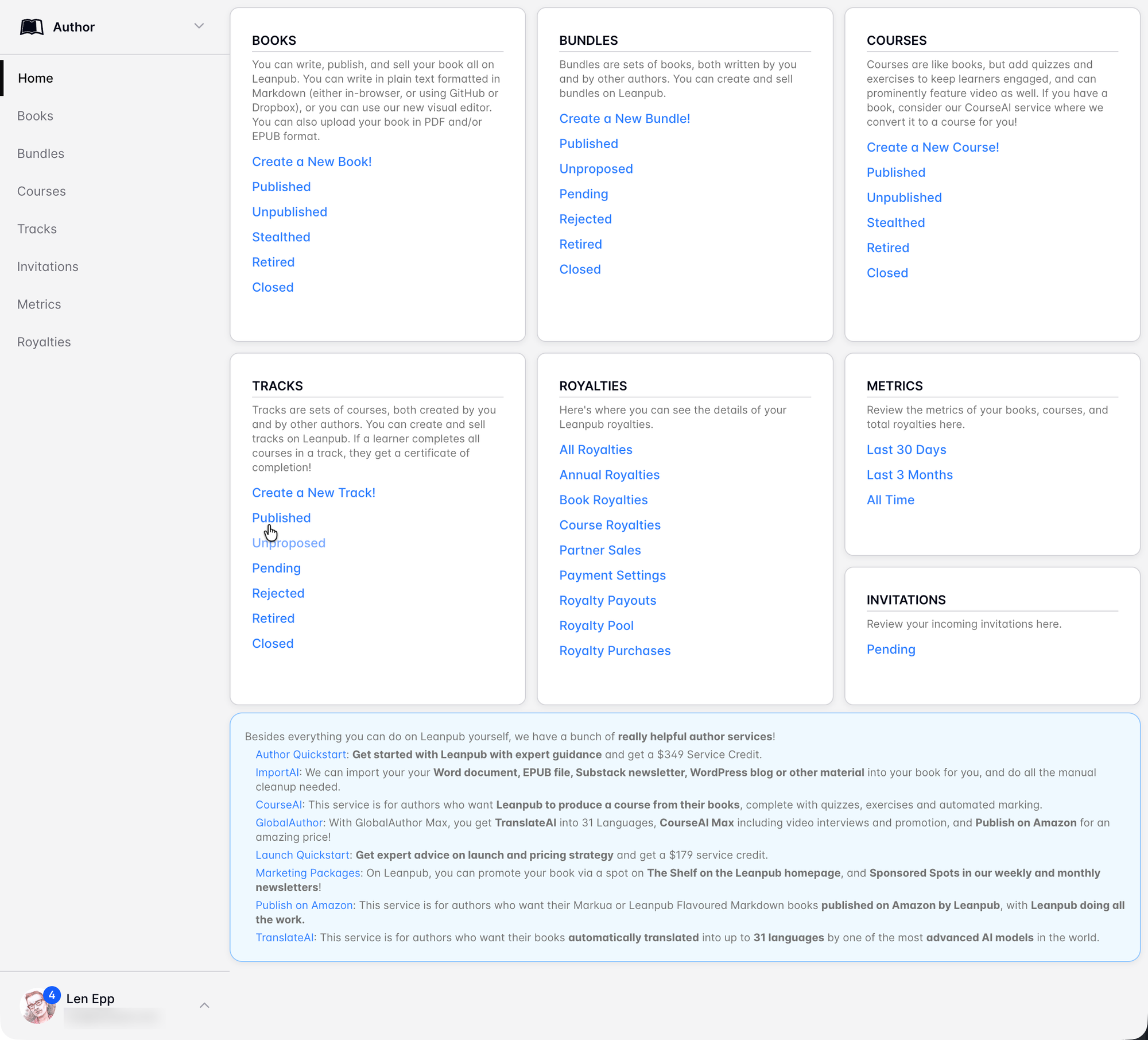The image size is (1148, 1040).
Task: Select Metrics in the sidebar
Action: click(x=38, y=304)
